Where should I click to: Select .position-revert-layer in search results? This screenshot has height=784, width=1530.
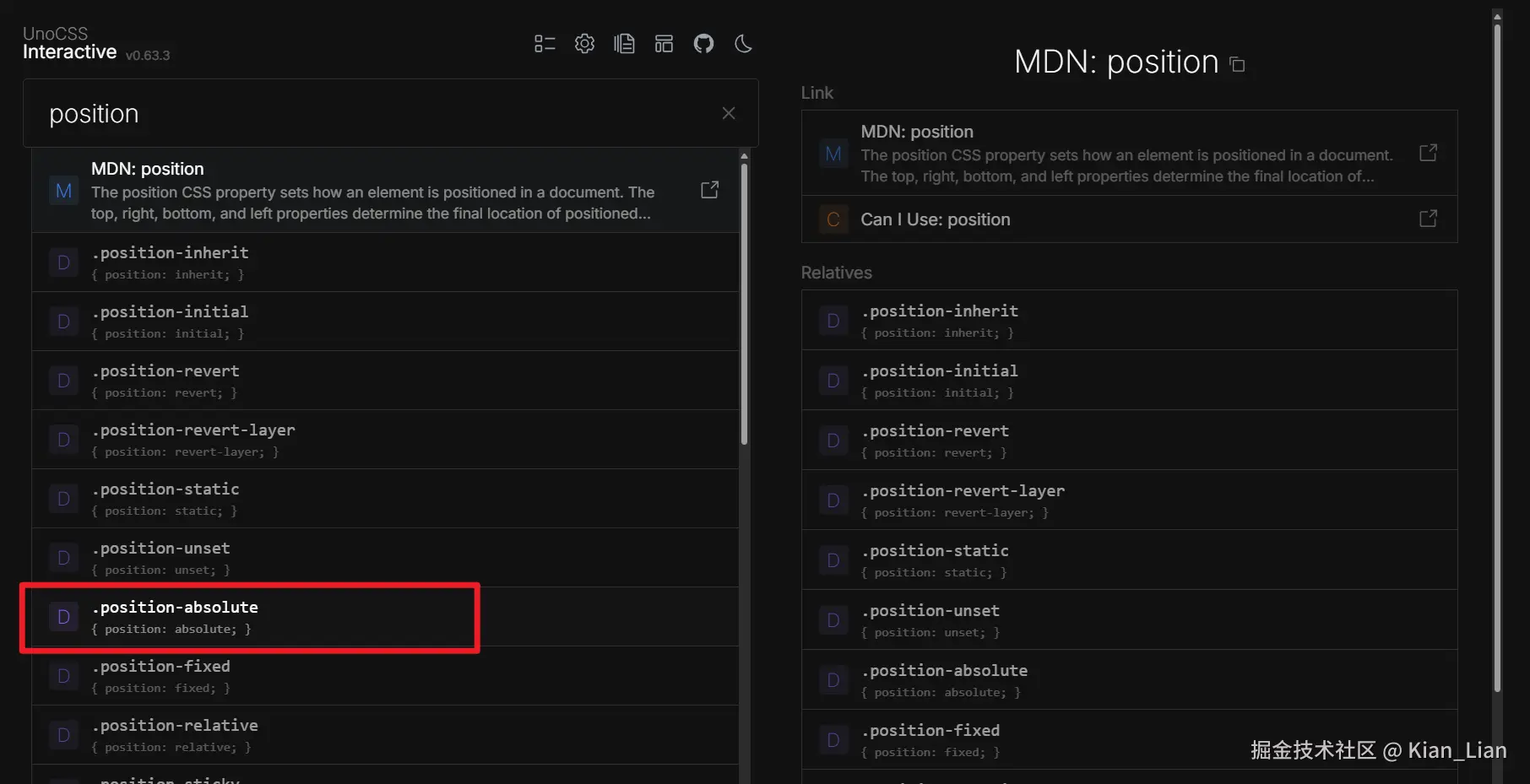385,440
